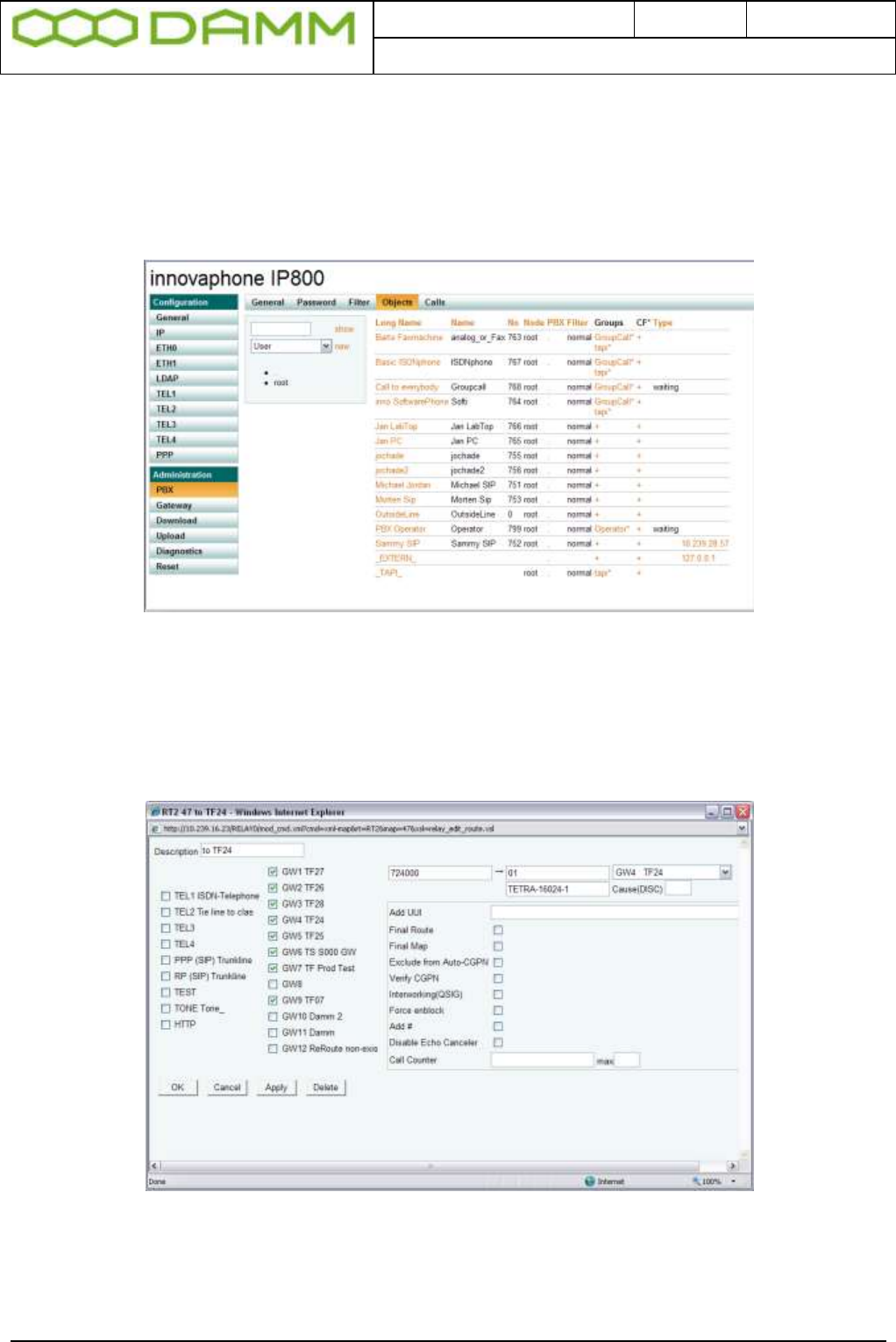Viewport: 896px width, 1342px height.
Task: Click the Cancel button
Action: click(x=227, y=1088)
